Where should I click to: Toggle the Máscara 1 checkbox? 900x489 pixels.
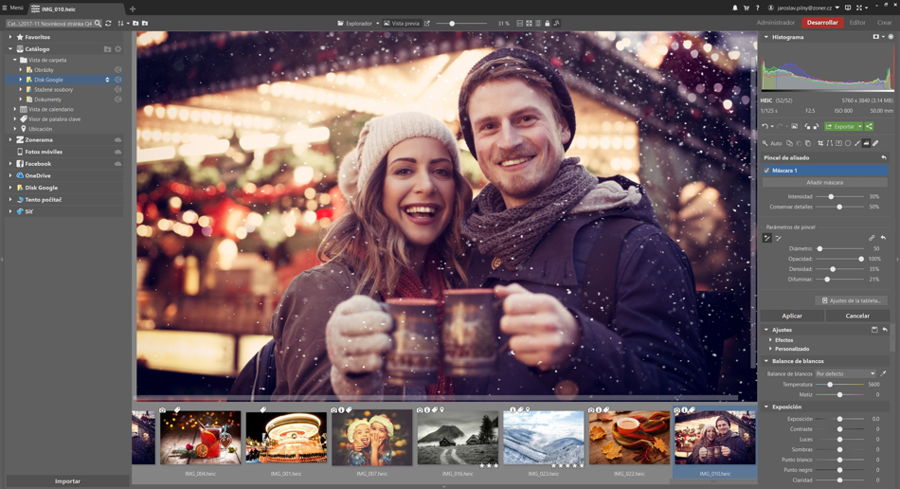click(x=767, y=170)
